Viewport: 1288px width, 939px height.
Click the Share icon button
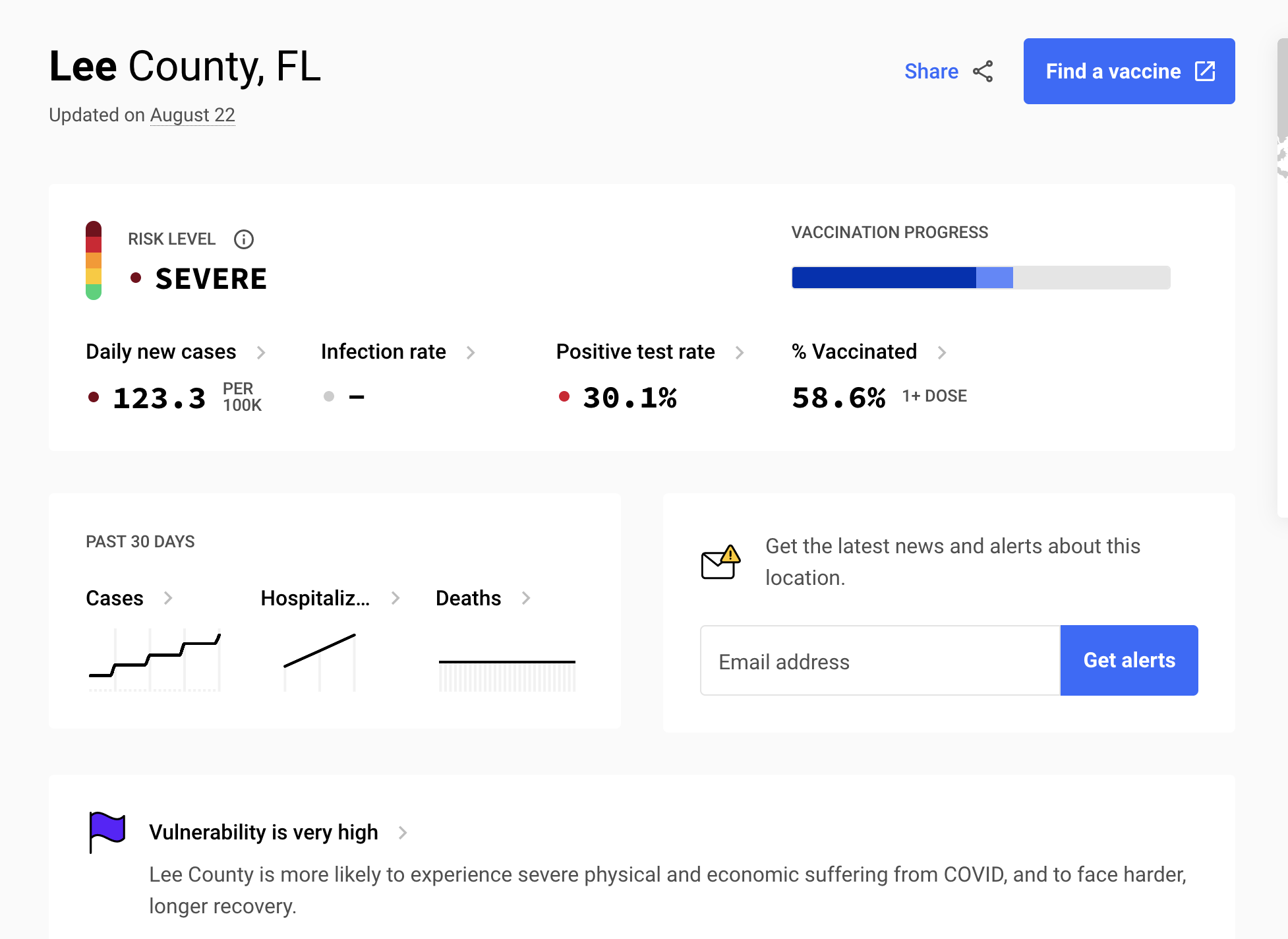tap(982, 71)
